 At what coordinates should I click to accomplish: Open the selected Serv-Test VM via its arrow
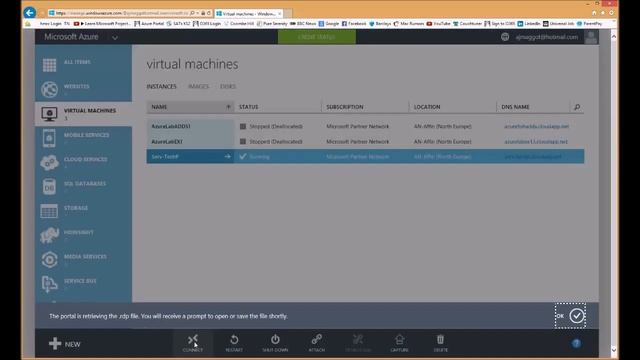pyautogui.click(x=227, y=156)
